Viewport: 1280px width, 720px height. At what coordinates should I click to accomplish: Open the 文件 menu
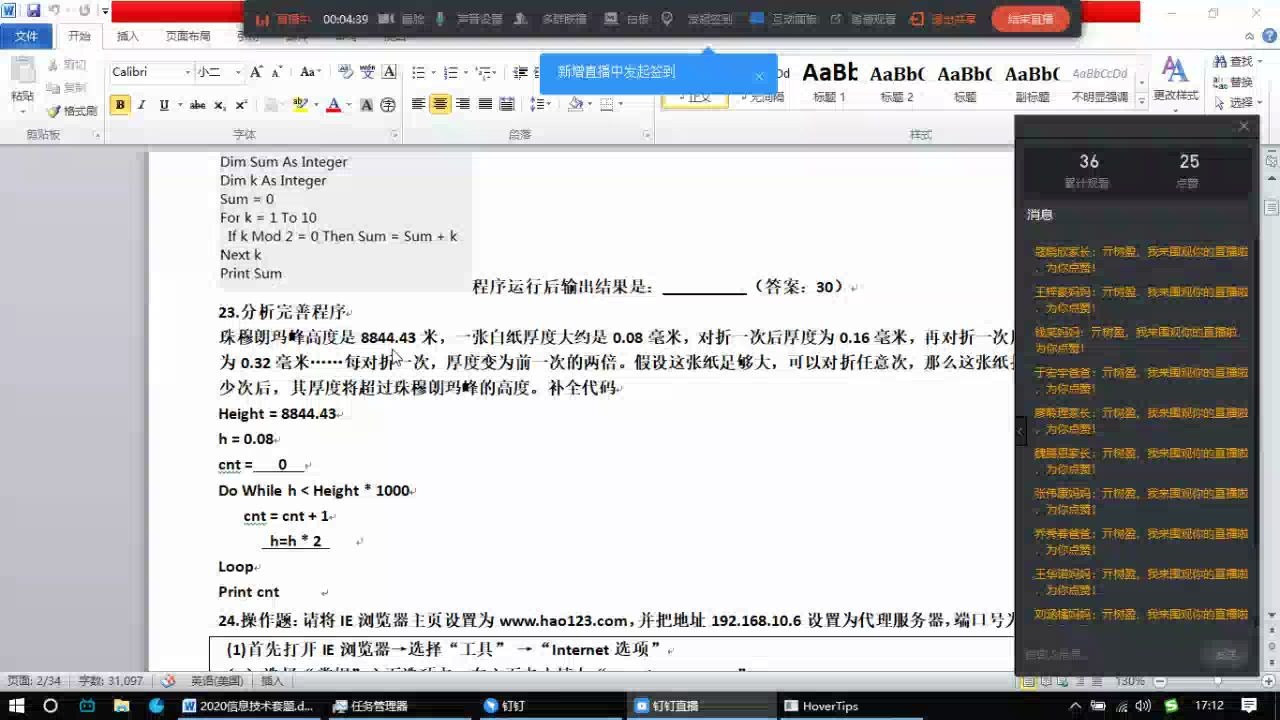(x=27, y=36)
